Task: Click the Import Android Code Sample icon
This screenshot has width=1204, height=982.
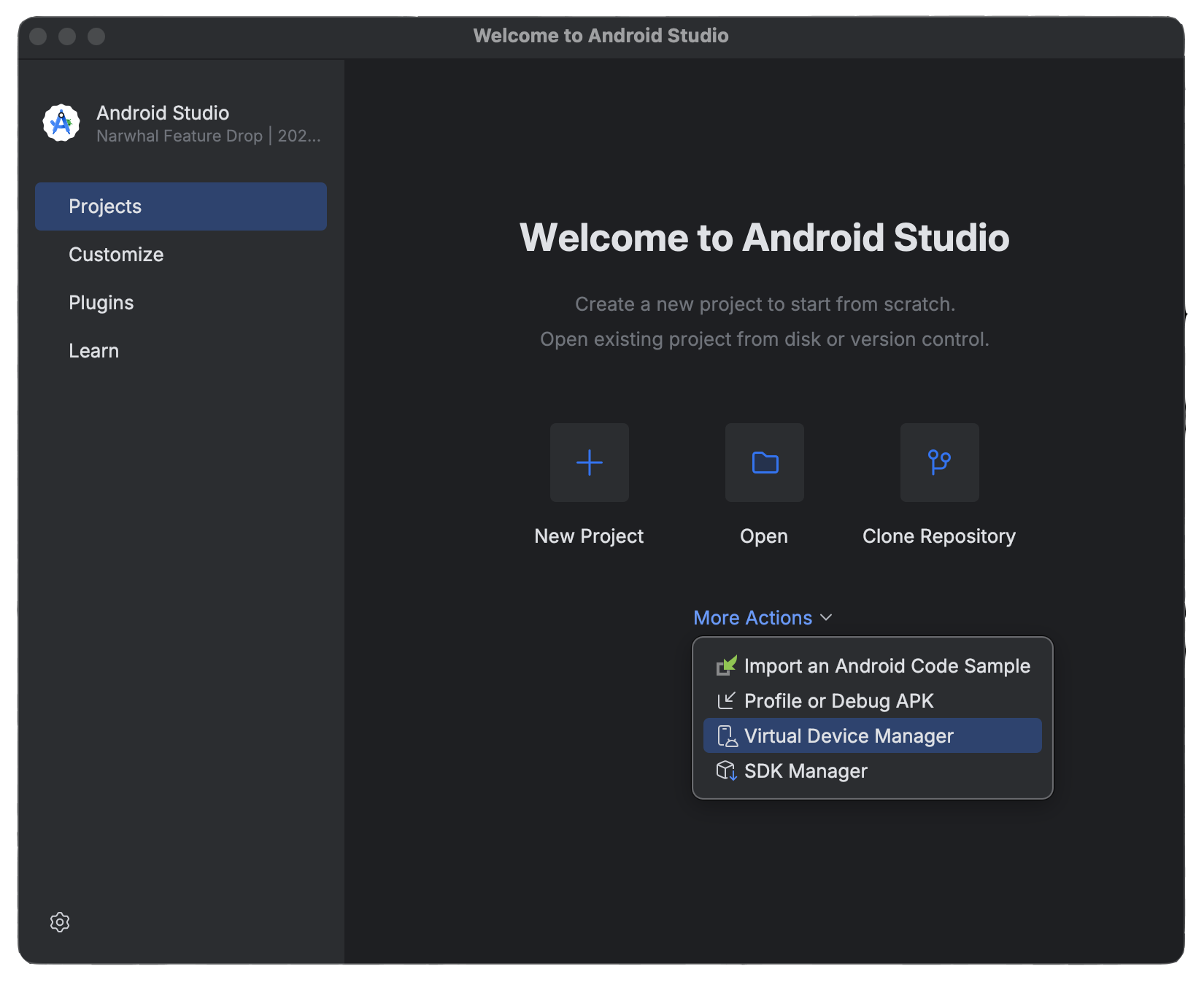Action: [x=726, y=665]
